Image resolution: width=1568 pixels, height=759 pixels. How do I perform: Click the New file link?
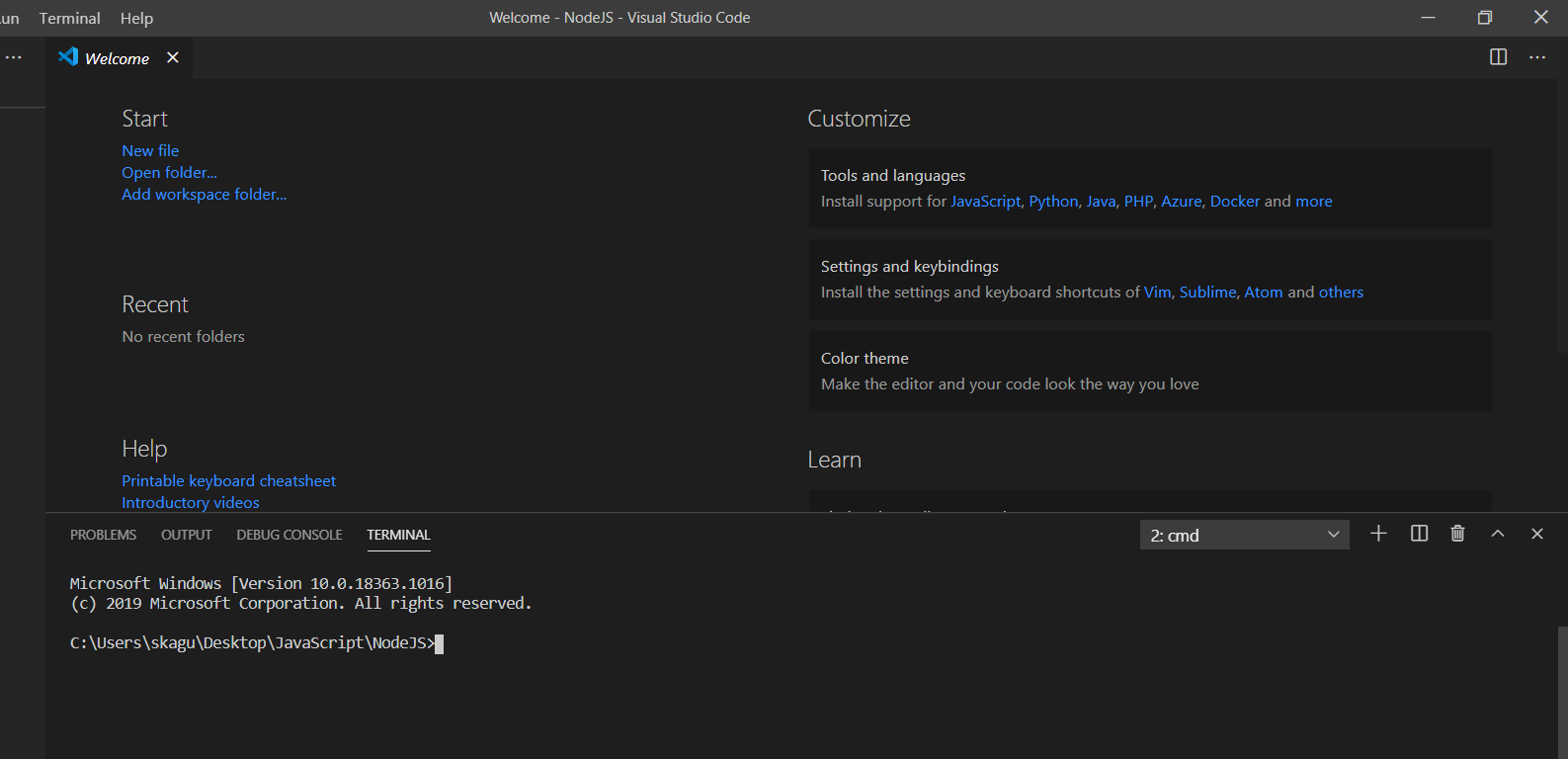coord(150,150)
